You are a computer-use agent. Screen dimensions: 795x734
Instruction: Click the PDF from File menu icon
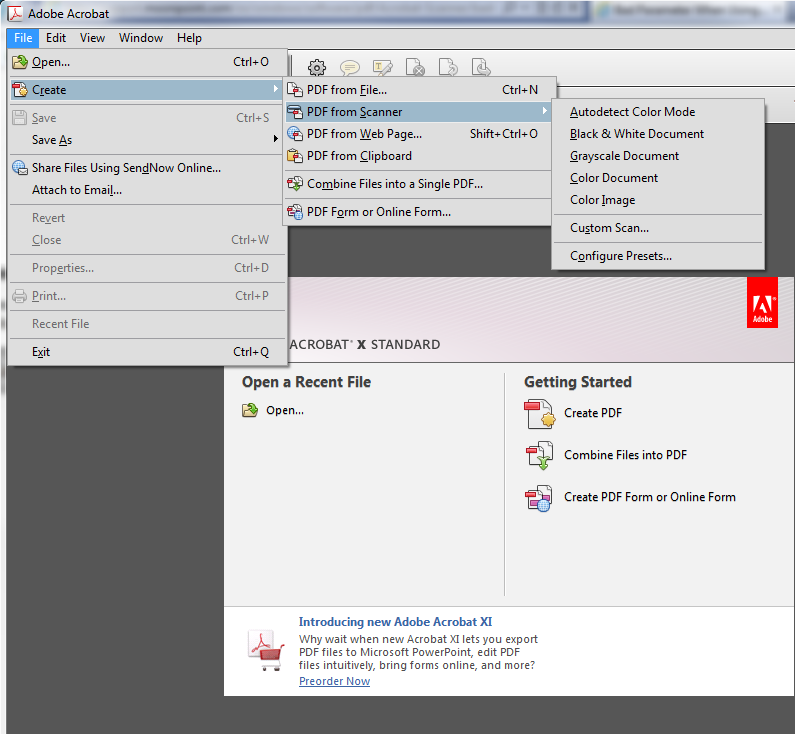tap(295, 90)
